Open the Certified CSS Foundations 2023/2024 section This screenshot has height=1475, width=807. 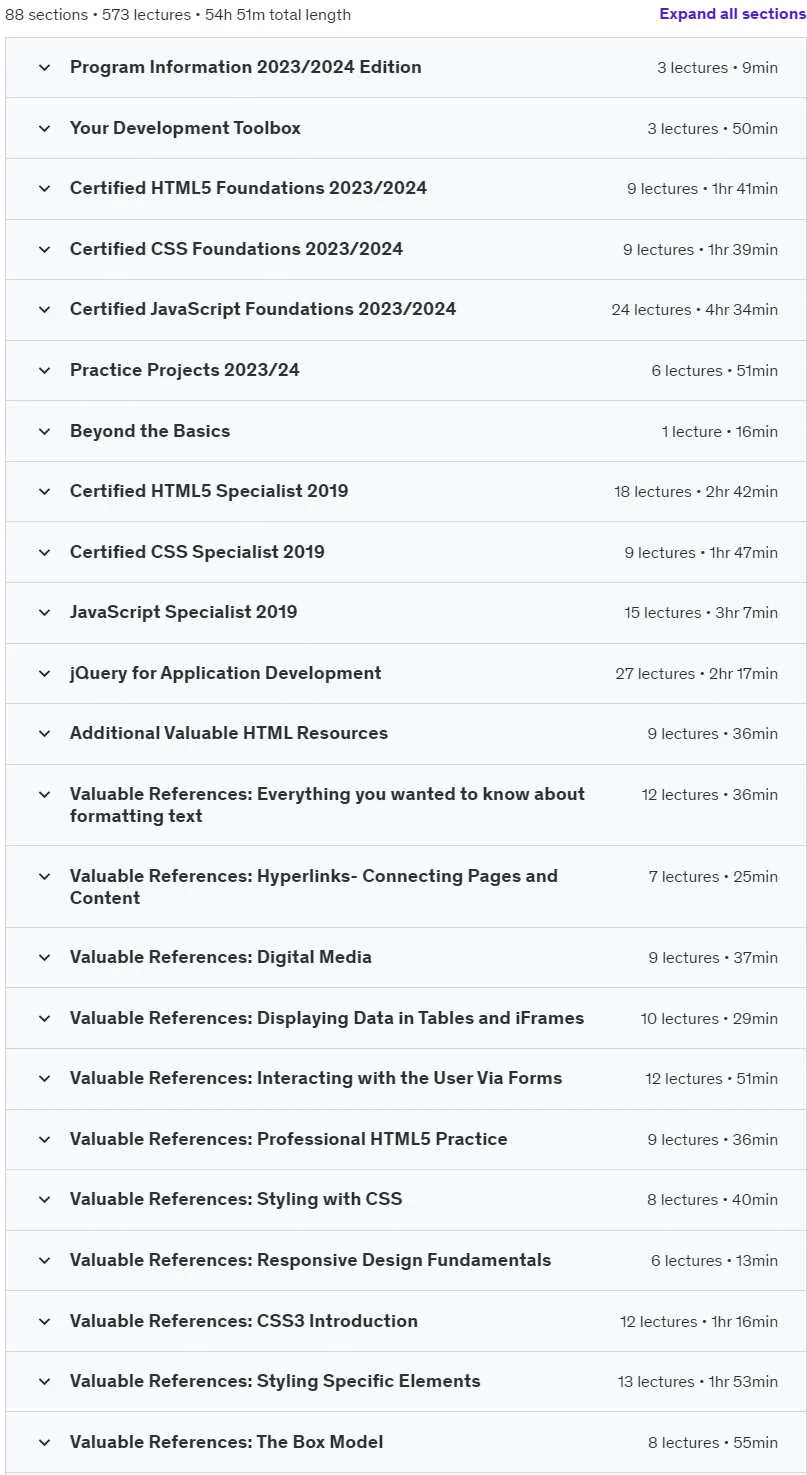(x=405, y=249)
